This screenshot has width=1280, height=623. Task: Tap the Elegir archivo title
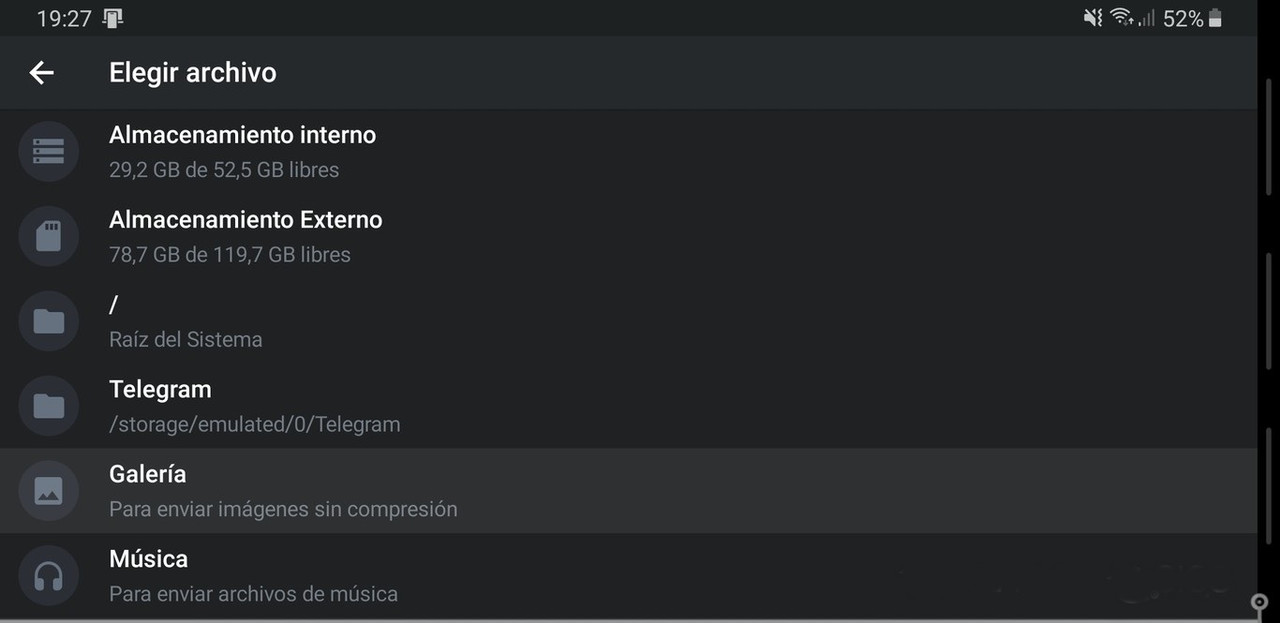pos(193,72)
